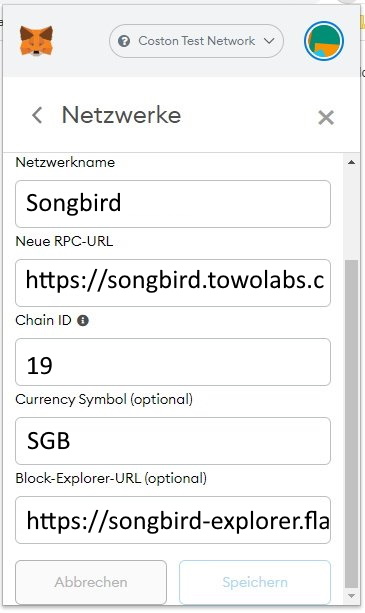Click the network dropdown chevron arrow

pos(269,41)
